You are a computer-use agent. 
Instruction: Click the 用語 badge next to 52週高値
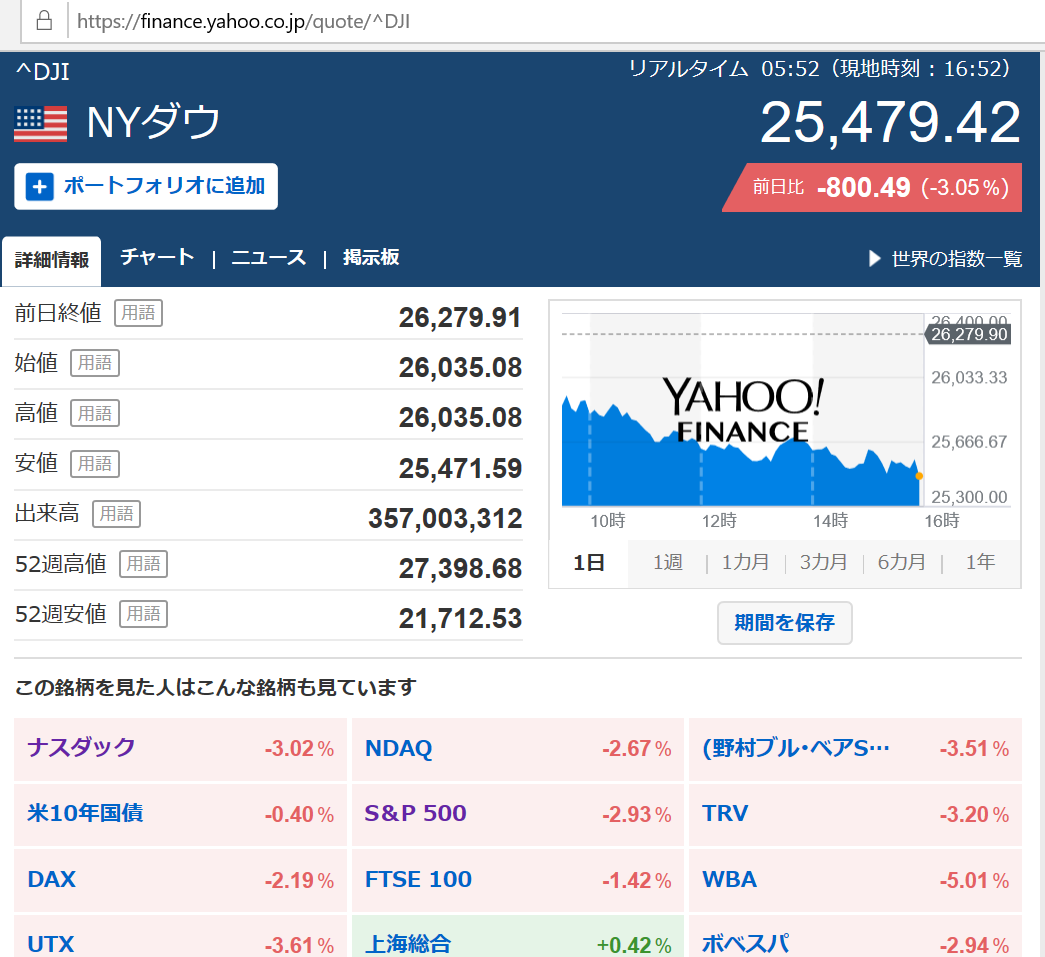tap(143, 564)
